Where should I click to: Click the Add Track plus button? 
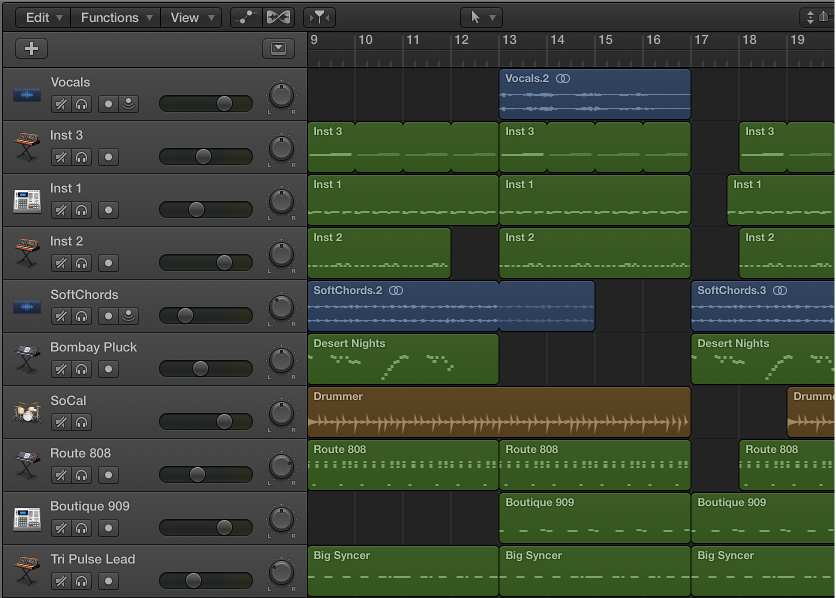[x=30, y=48]
